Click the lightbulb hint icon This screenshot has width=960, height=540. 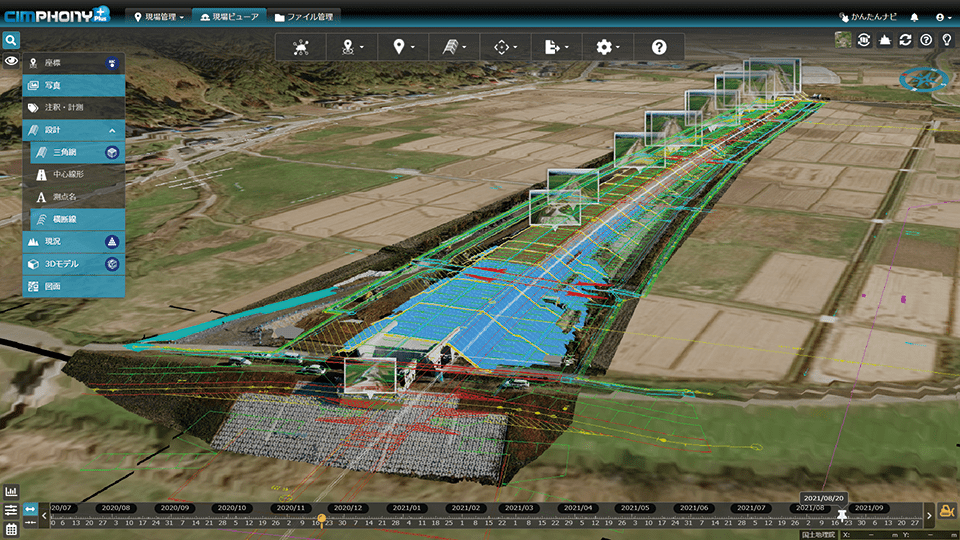pos(946,40)
